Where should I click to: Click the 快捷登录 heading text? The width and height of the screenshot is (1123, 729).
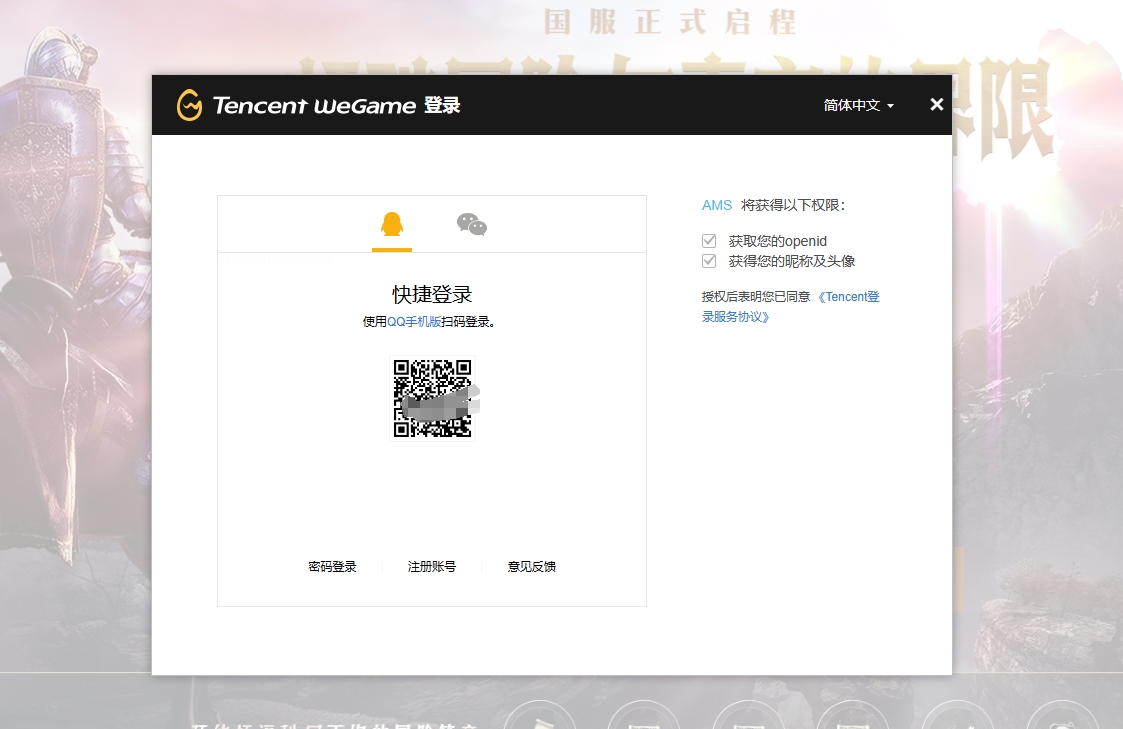coord(432,295)
